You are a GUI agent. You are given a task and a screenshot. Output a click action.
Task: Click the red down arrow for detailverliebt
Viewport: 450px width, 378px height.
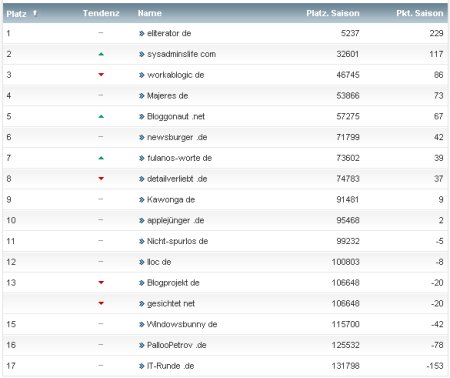pos(101,179)
